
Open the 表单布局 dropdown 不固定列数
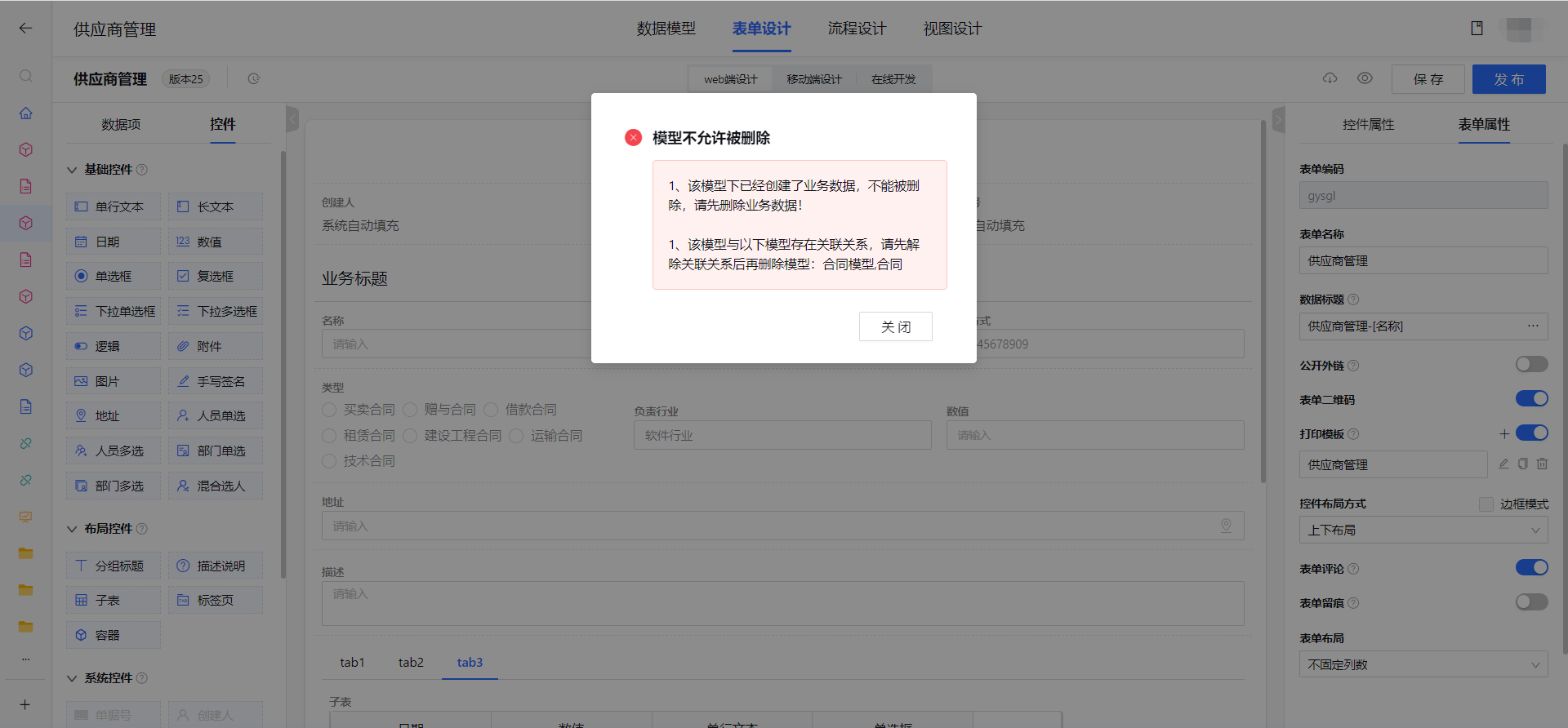1423,664
